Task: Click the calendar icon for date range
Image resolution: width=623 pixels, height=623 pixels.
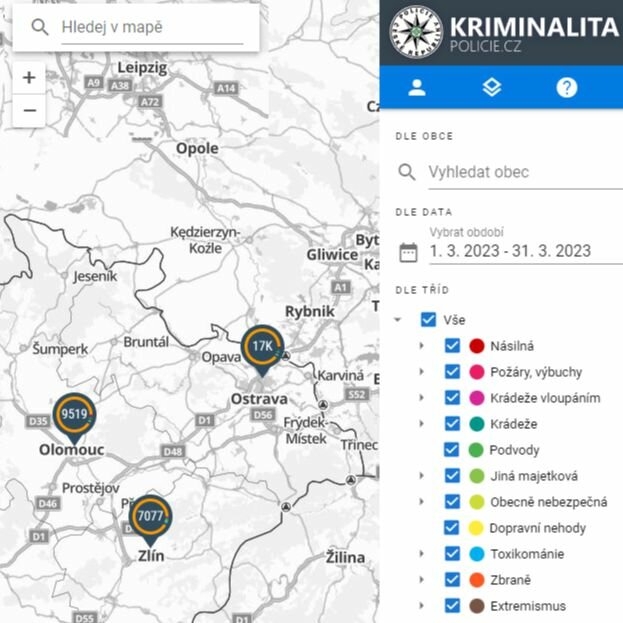Action: click(408, 252)
